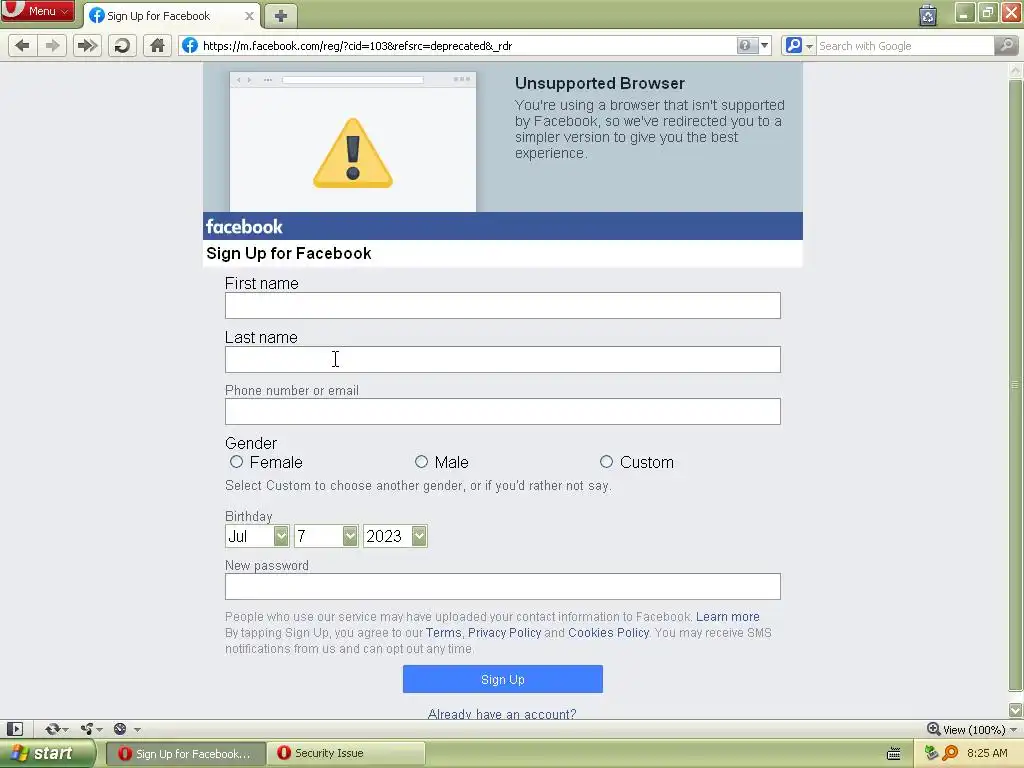
Task: Select the Male gender option
Action: [x=421, y=462]
